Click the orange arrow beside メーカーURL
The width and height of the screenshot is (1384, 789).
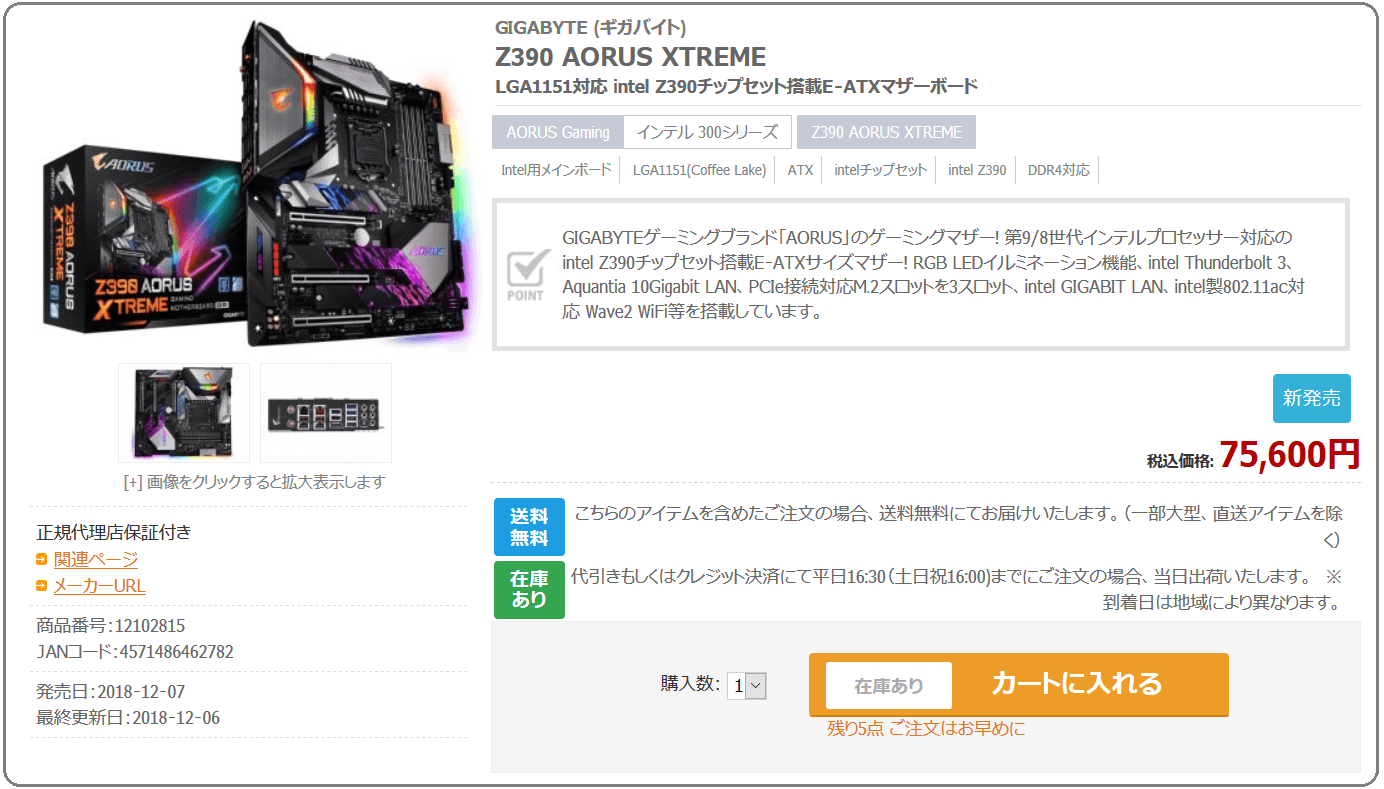point(42,586)
